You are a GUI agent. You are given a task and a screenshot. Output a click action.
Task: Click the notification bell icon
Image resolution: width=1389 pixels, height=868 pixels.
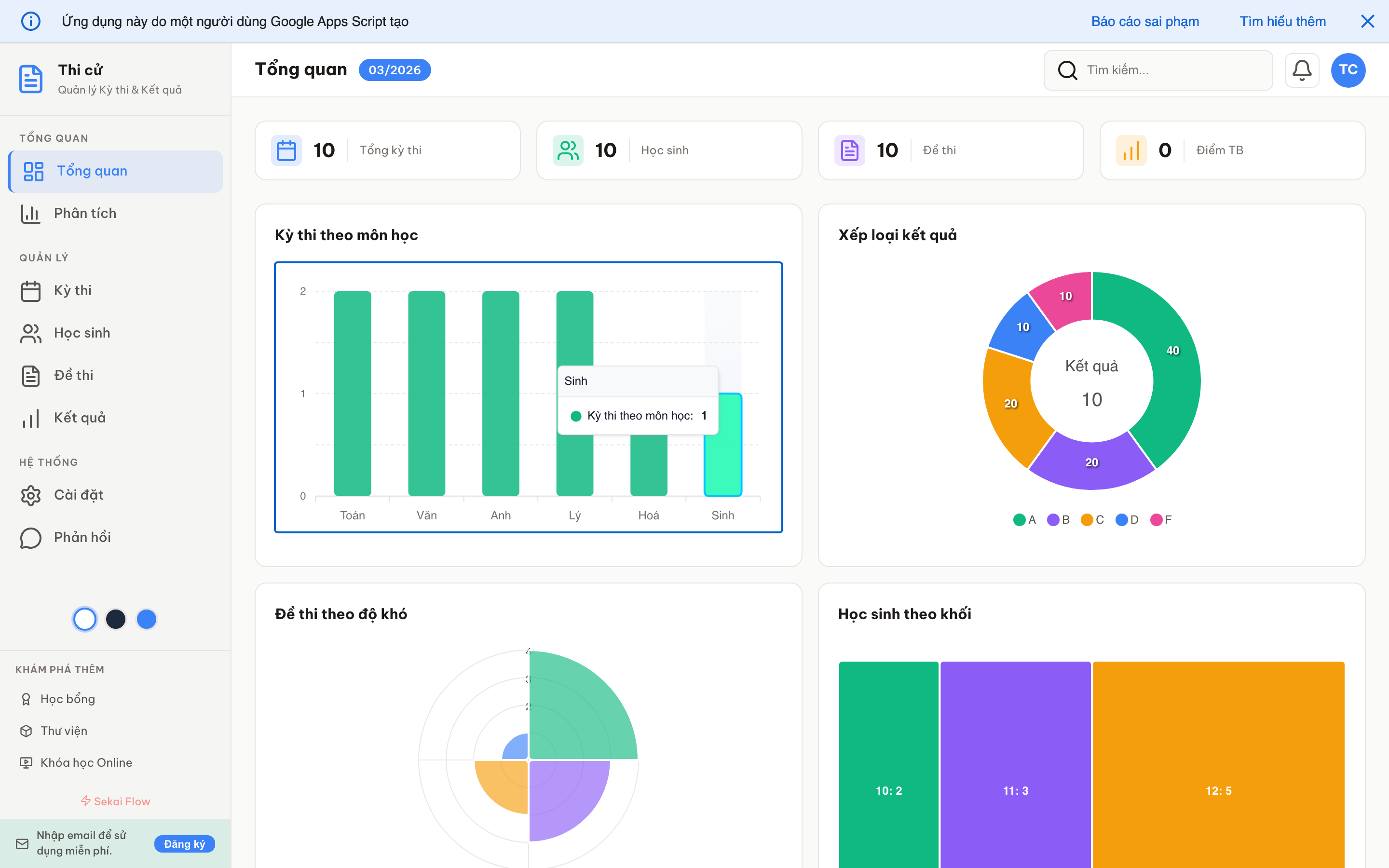(x=1301, y=70)
